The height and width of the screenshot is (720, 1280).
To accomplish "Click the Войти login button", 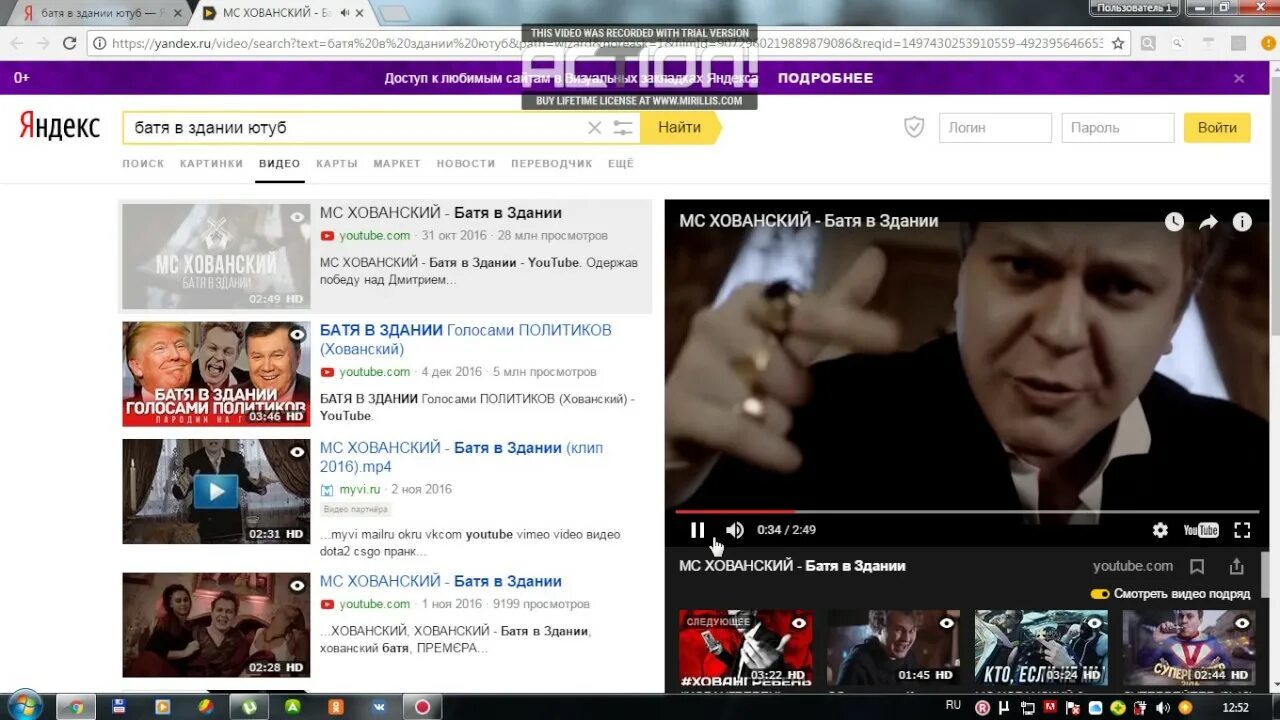I will tap(1217, 128).
